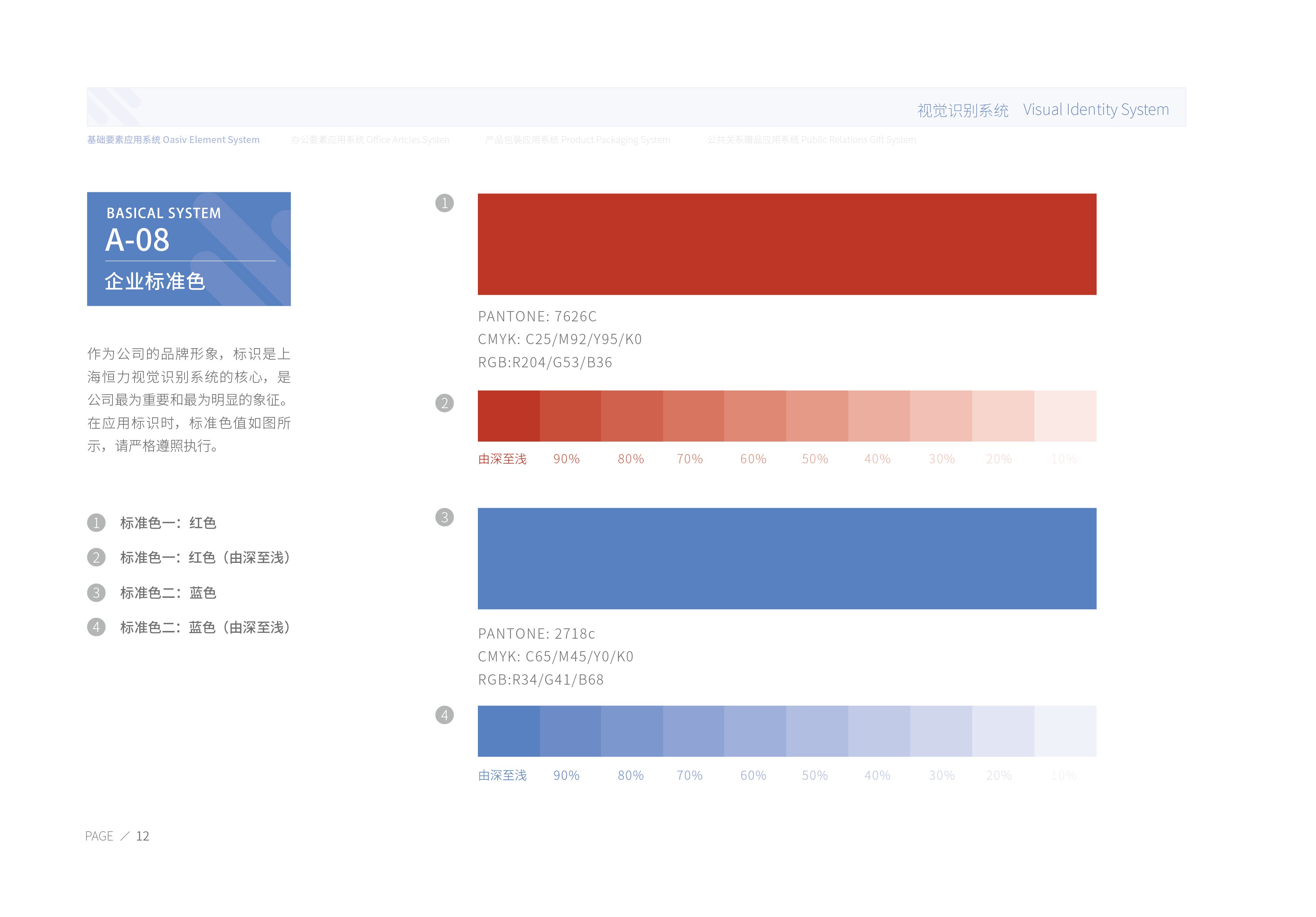Click the blue 70% label
The image size is (1316, 917).
pyautogui.click(x=690, y=775)
